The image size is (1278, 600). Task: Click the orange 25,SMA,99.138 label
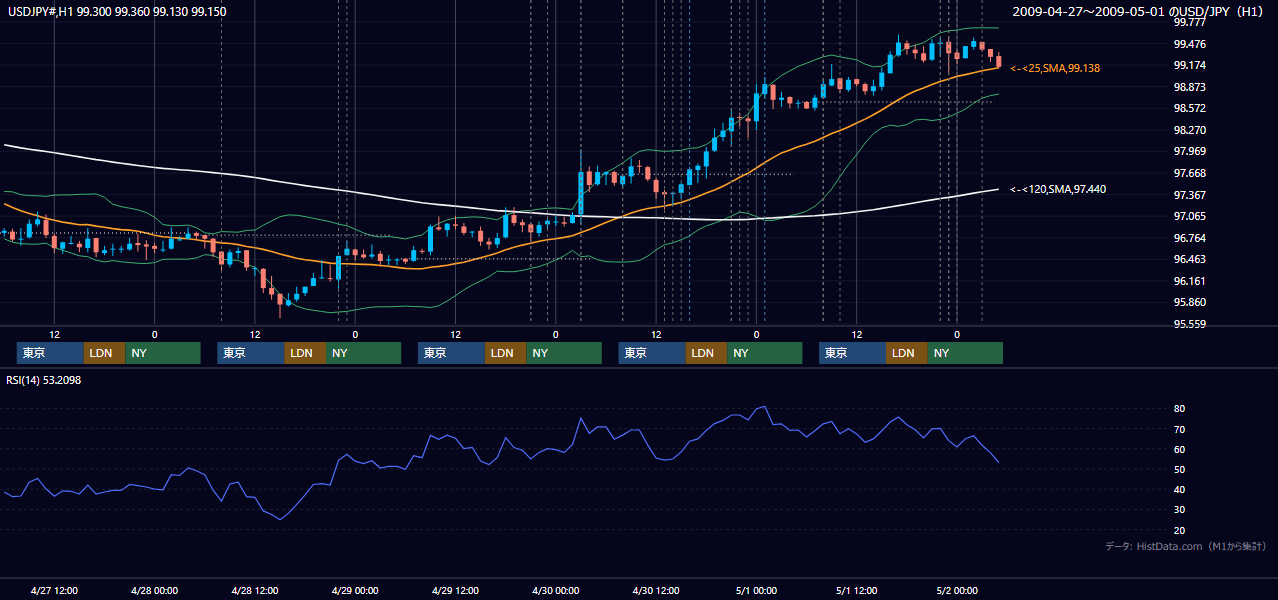click(x=1056, y=68)
